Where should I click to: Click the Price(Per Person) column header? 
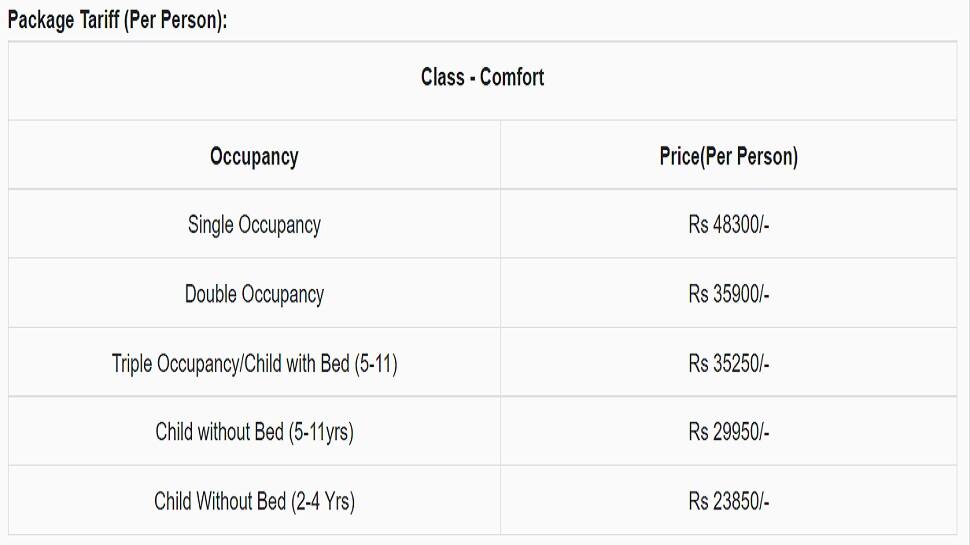[x=729, y=155]
